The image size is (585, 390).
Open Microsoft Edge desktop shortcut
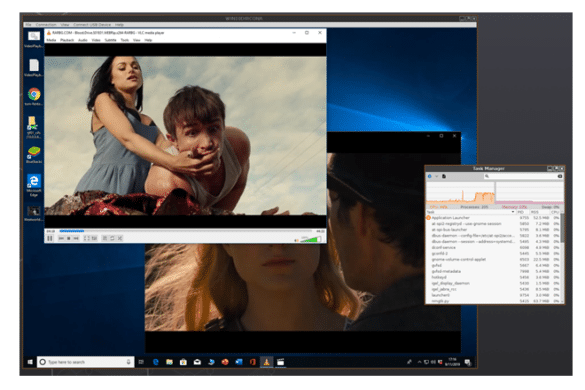point(34,185)
